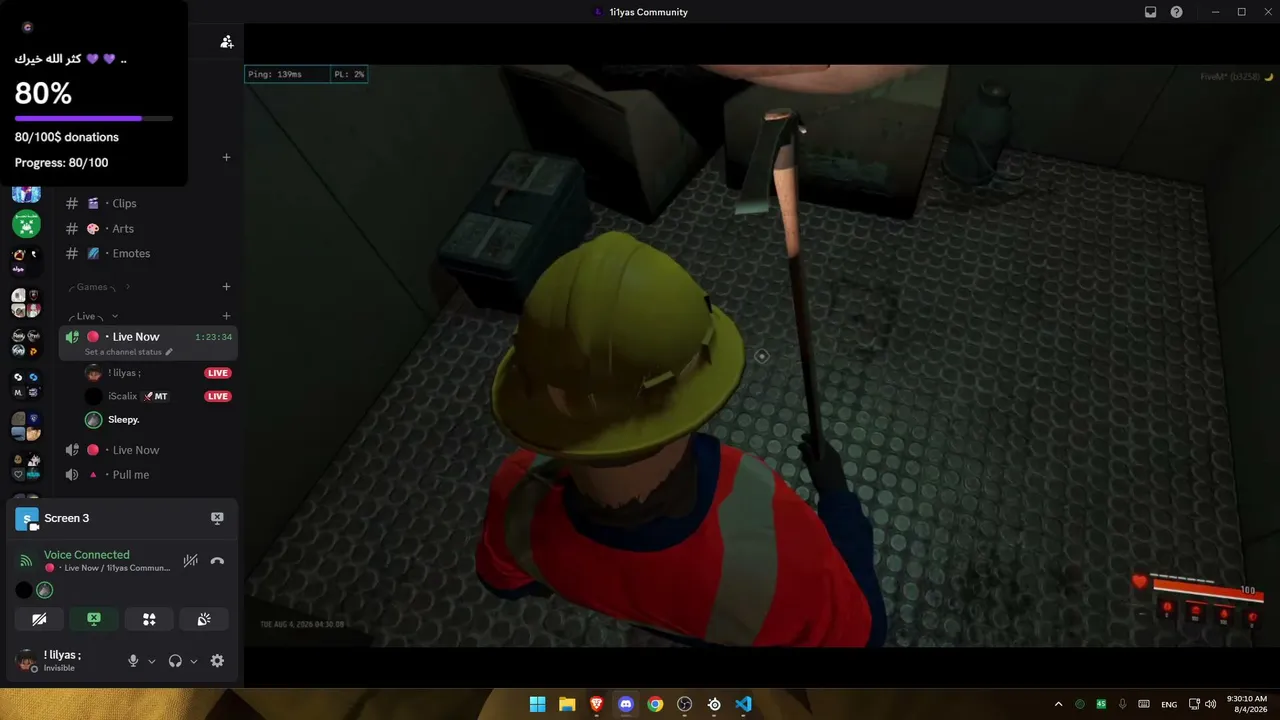Viewport: 1280px width, 720px height.
Task: Click the LIVE badge next to ! lilyas ;
Action: [217, 373]
